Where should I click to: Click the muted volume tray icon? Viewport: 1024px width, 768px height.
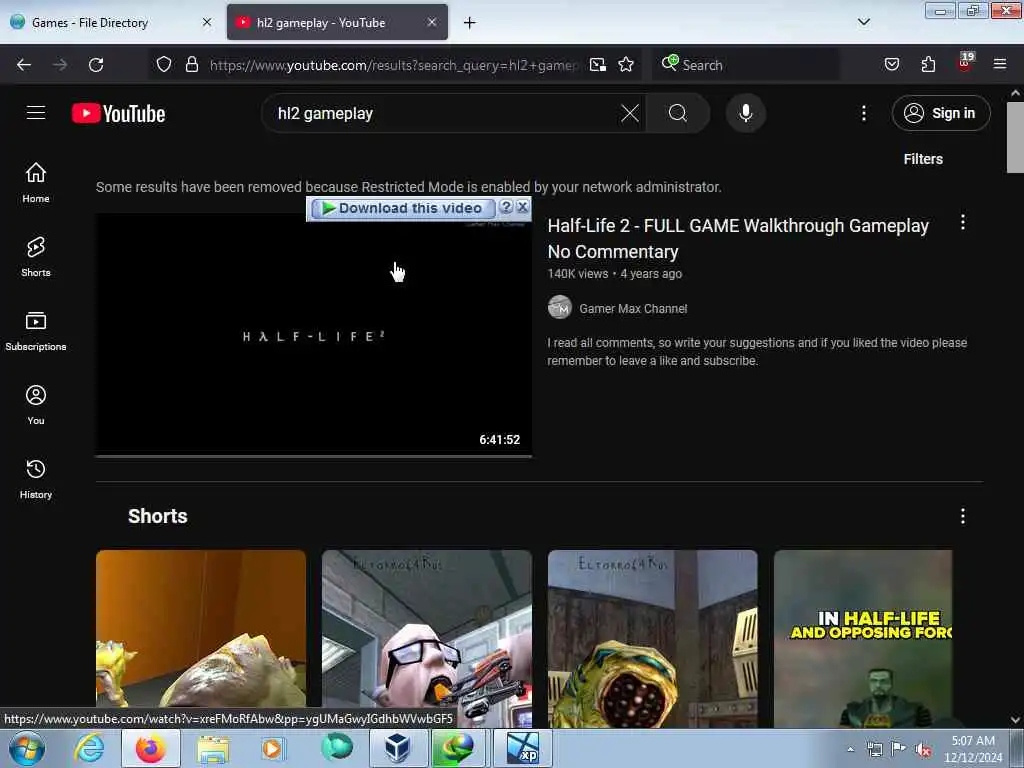pyautogui.click(x=923, y=750)
